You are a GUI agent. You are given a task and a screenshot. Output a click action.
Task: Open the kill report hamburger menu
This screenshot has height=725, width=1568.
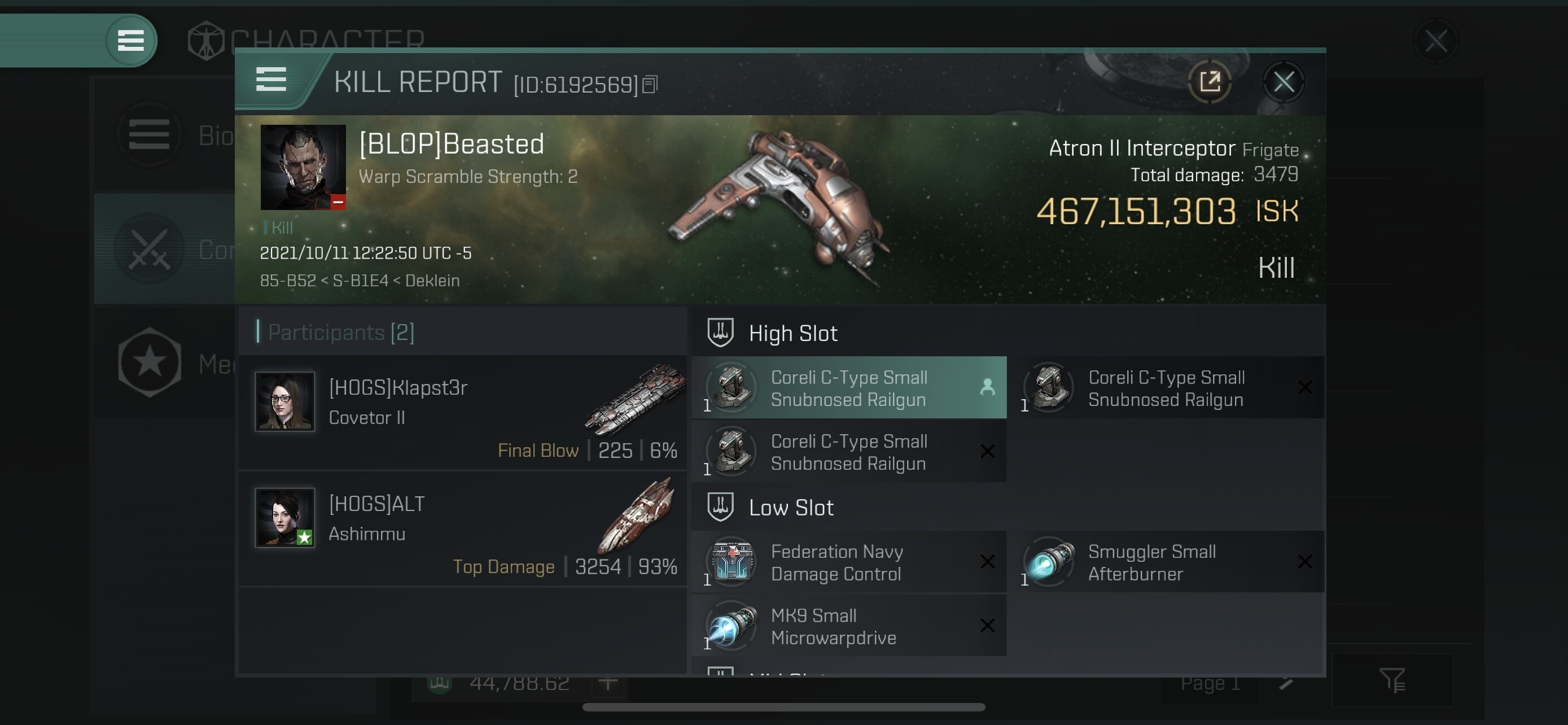click(x=271, y=80)
